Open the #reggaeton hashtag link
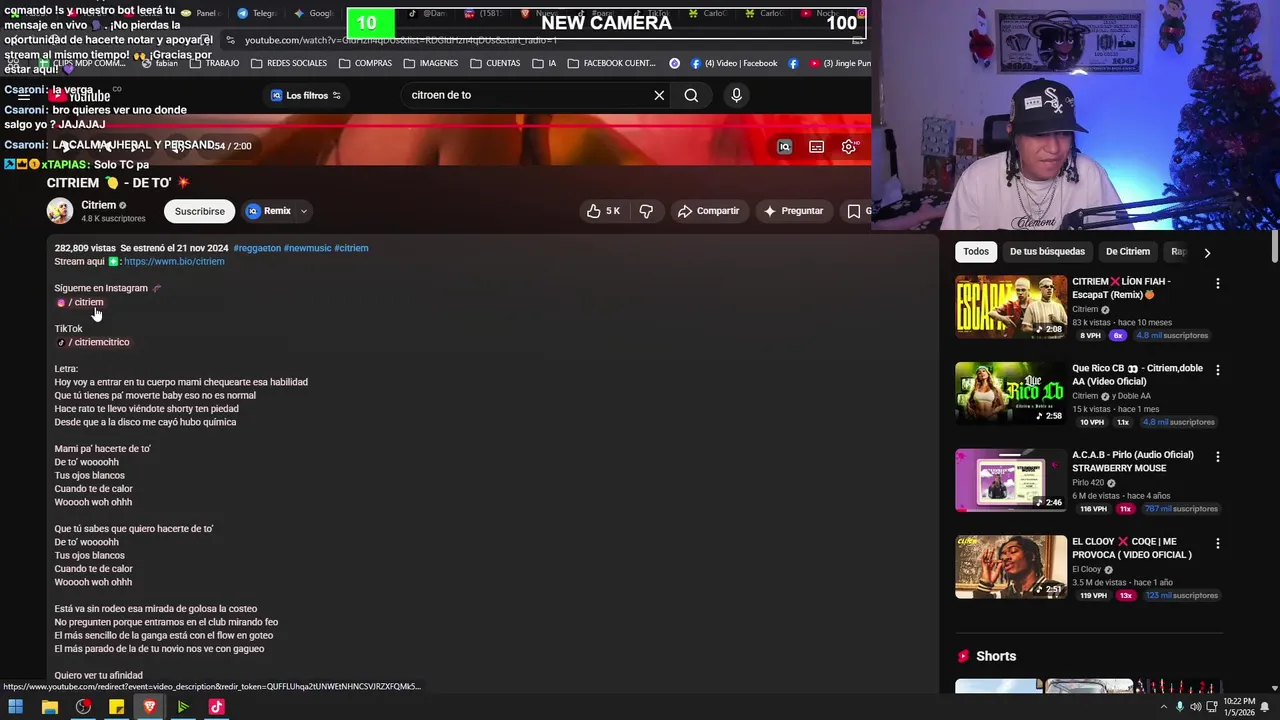The height and width of the screenshot is (720, 1280). 257,248
